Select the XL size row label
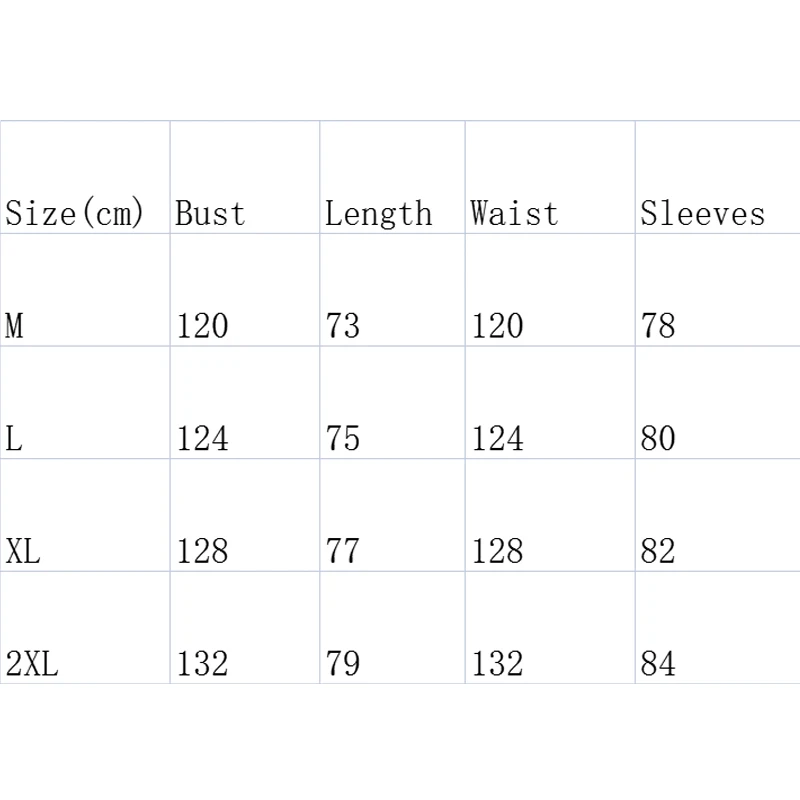The height and width of the screenshot is (800, 800). pyautogui.click(x=23, y=551)
